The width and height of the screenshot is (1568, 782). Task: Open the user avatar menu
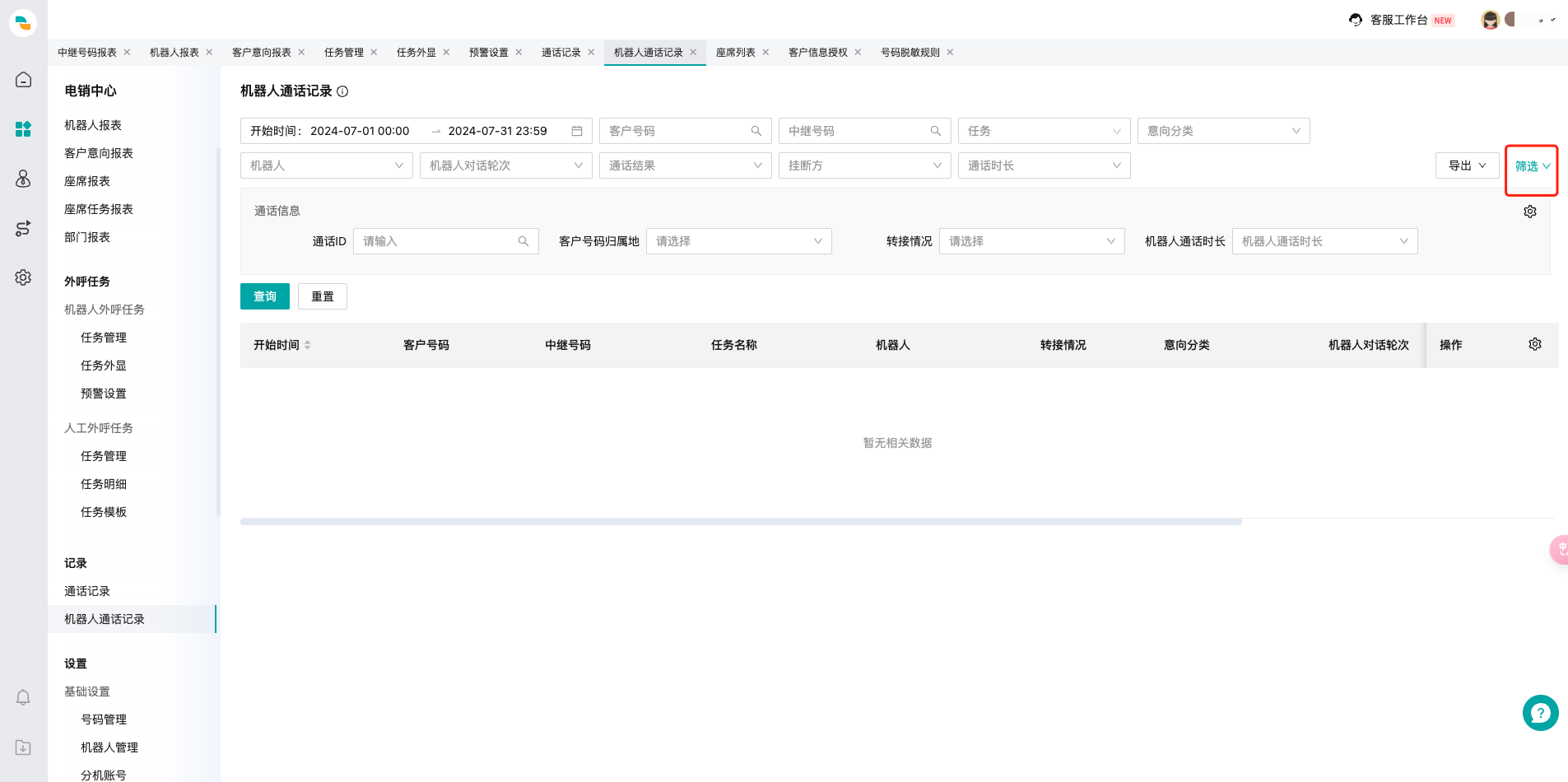1490,20
